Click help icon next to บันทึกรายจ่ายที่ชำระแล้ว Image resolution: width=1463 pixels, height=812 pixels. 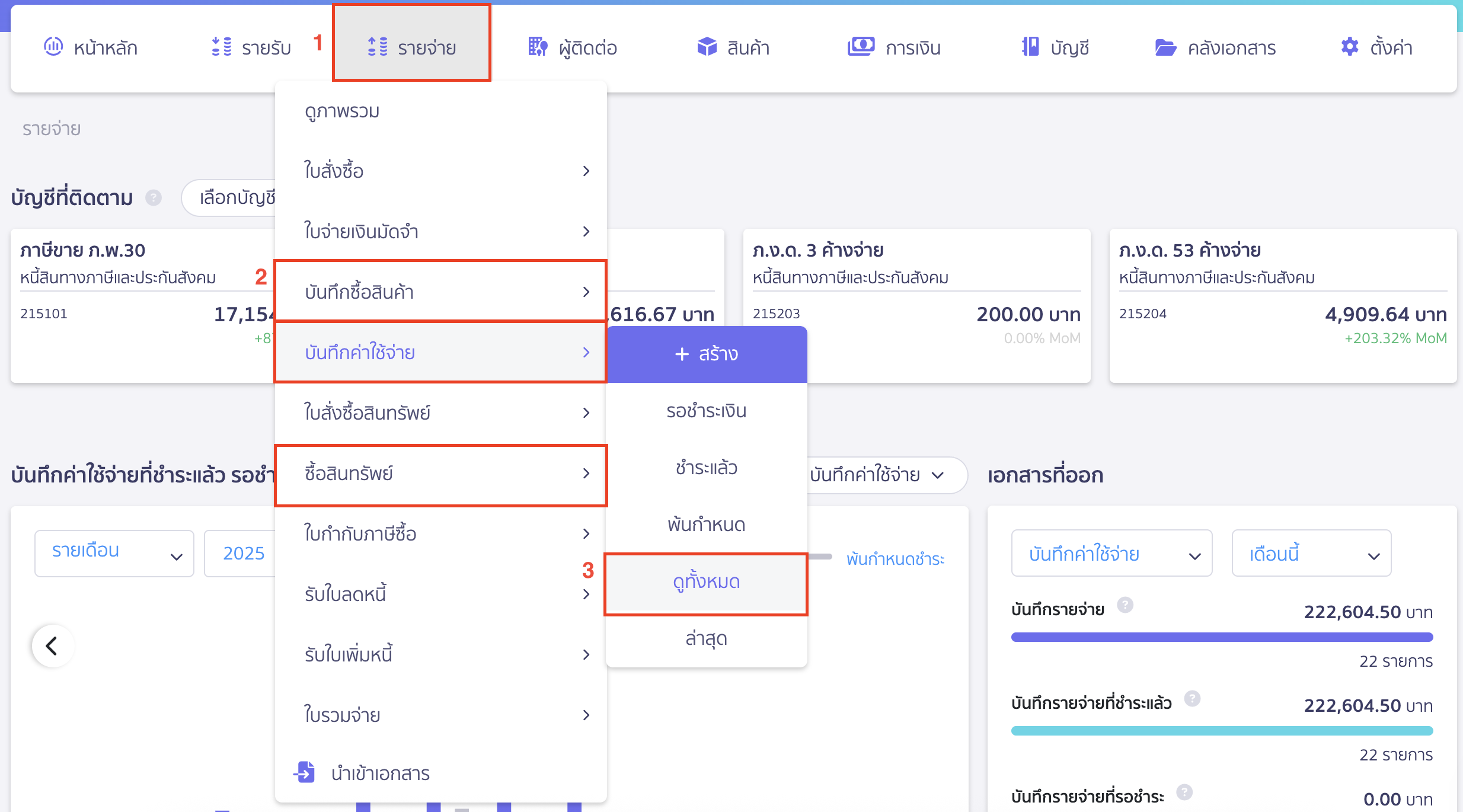(1192, 699)
